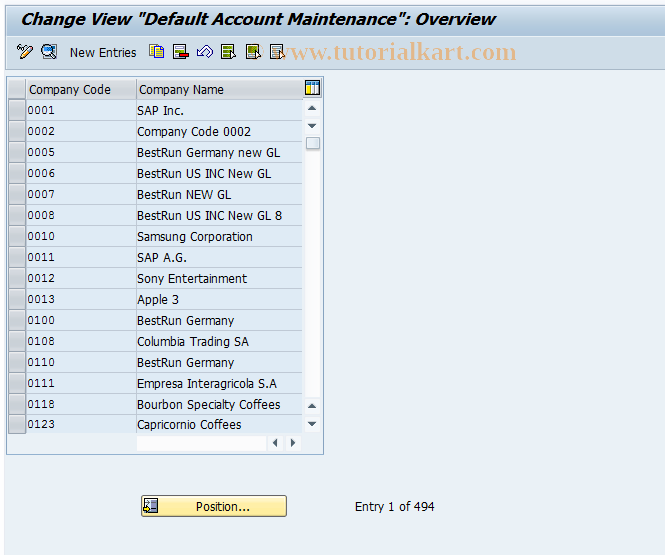Open table column configuration icon

(312, 88)
